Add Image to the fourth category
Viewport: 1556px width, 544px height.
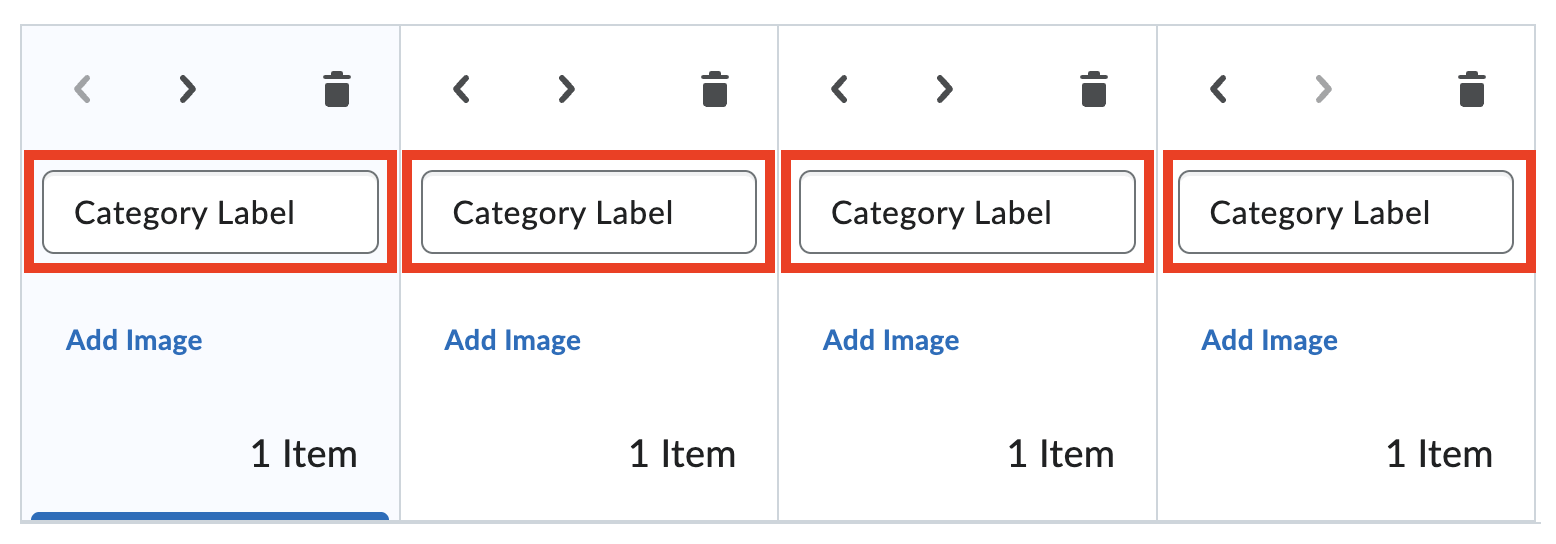tap(1270, 340)
